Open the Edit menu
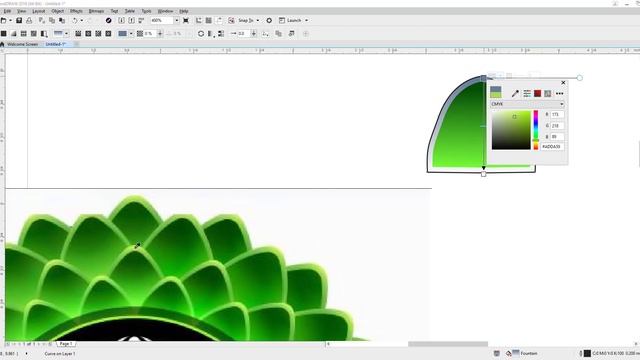 (7, 11)
